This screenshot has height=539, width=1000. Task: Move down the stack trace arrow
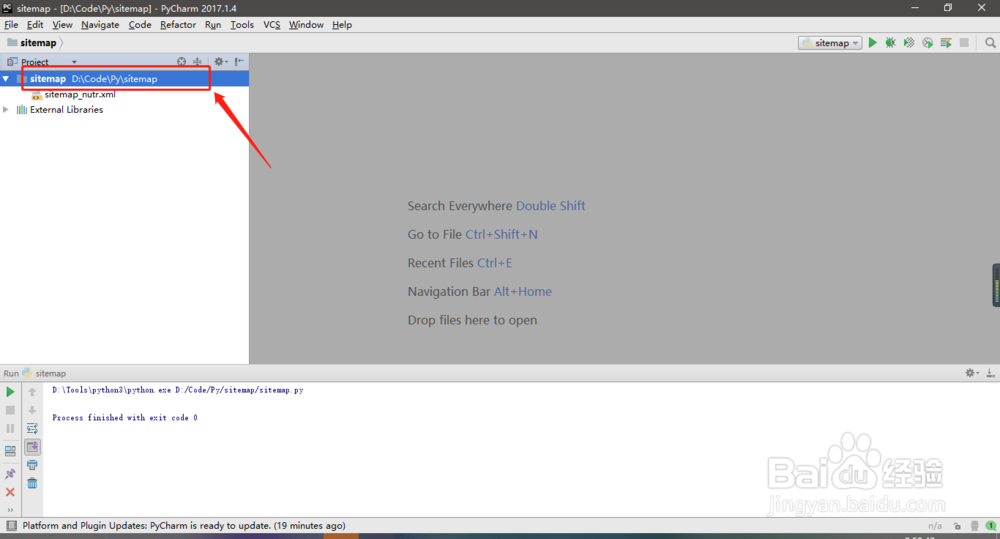(x=32, y=410)
